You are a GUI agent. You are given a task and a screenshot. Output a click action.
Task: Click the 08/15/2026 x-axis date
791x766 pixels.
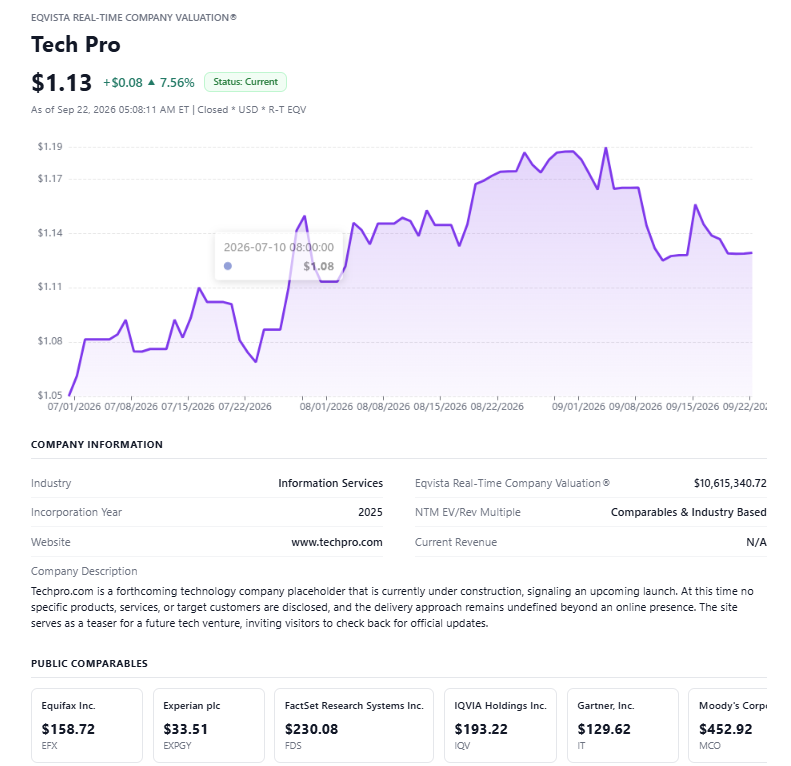coord(440,407)
